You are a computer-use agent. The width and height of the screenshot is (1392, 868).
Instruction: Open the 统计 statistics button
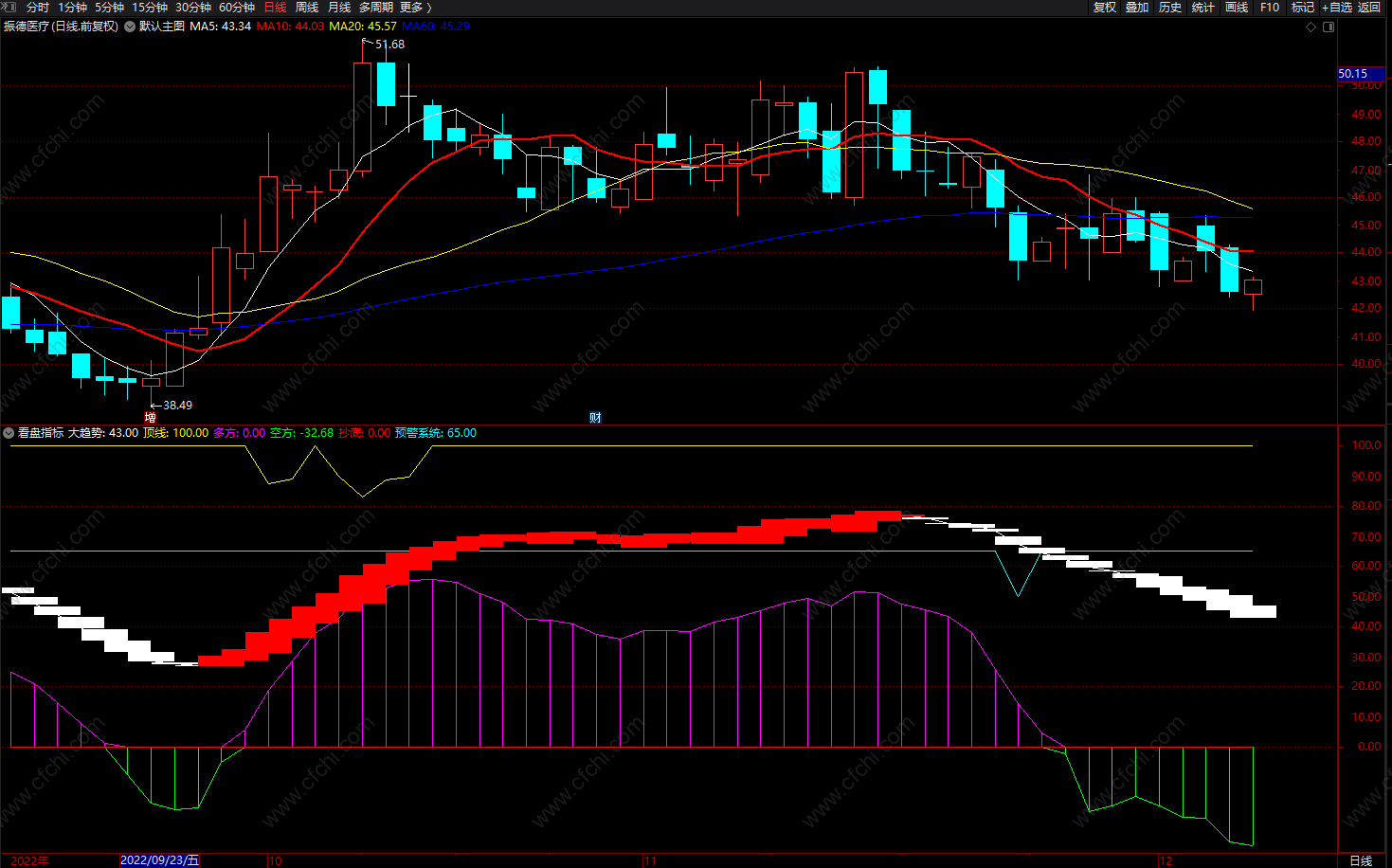pyautogui.click(x=1203, y=7)
